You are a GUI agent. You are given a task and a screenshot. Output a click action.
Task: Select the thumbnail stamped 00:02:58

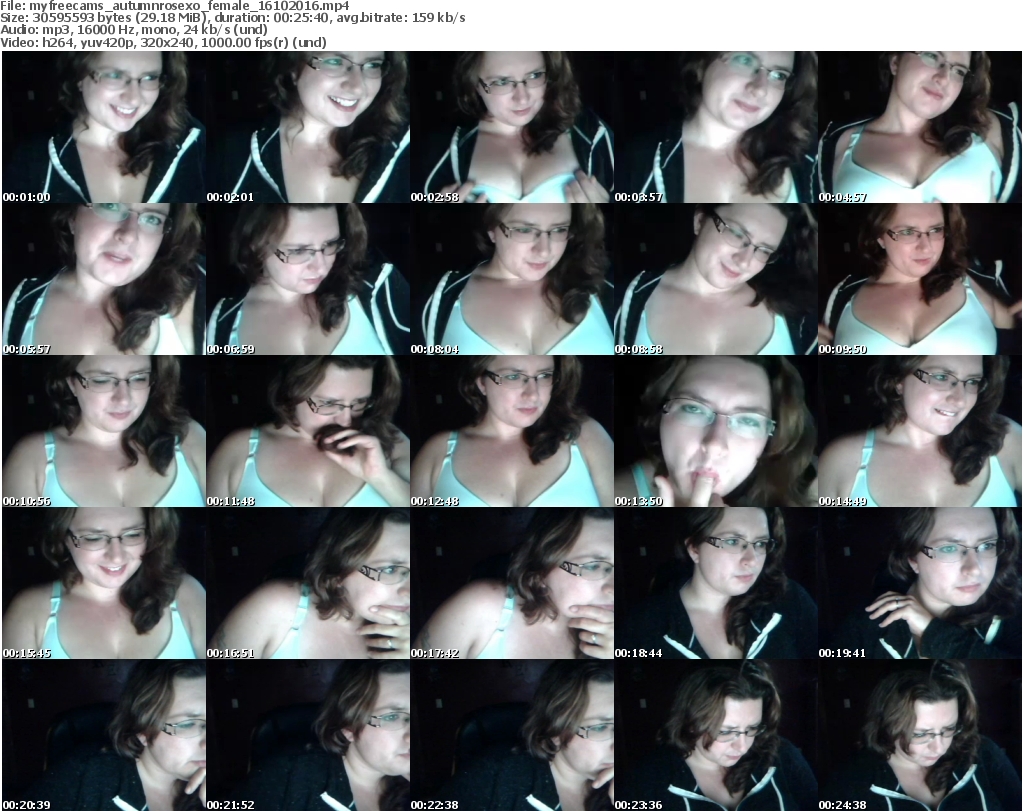coord(511,127)
